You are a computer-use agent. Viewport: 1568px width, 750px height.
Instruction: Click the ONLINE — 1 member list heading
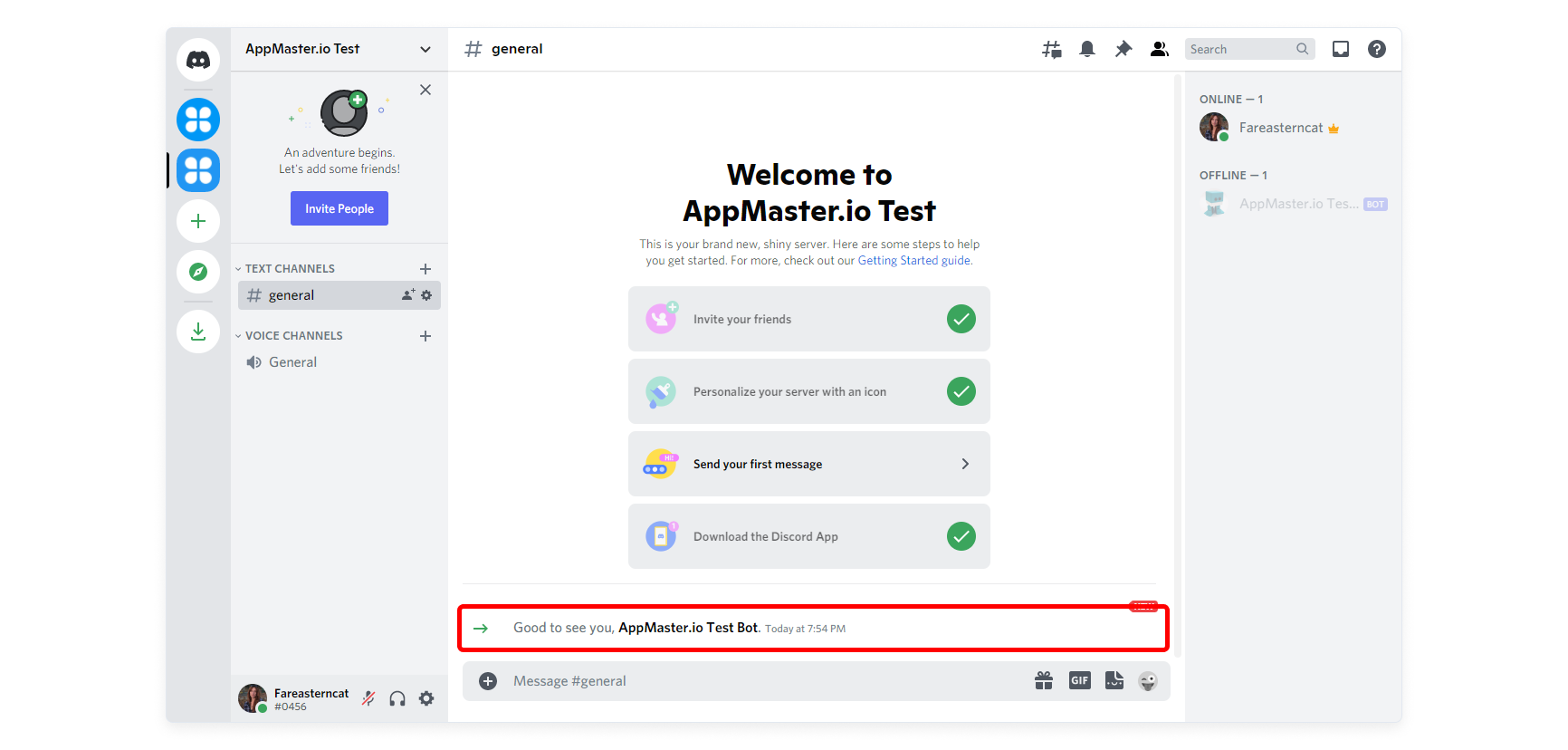pyautogui.click(x=1231, y=100)
